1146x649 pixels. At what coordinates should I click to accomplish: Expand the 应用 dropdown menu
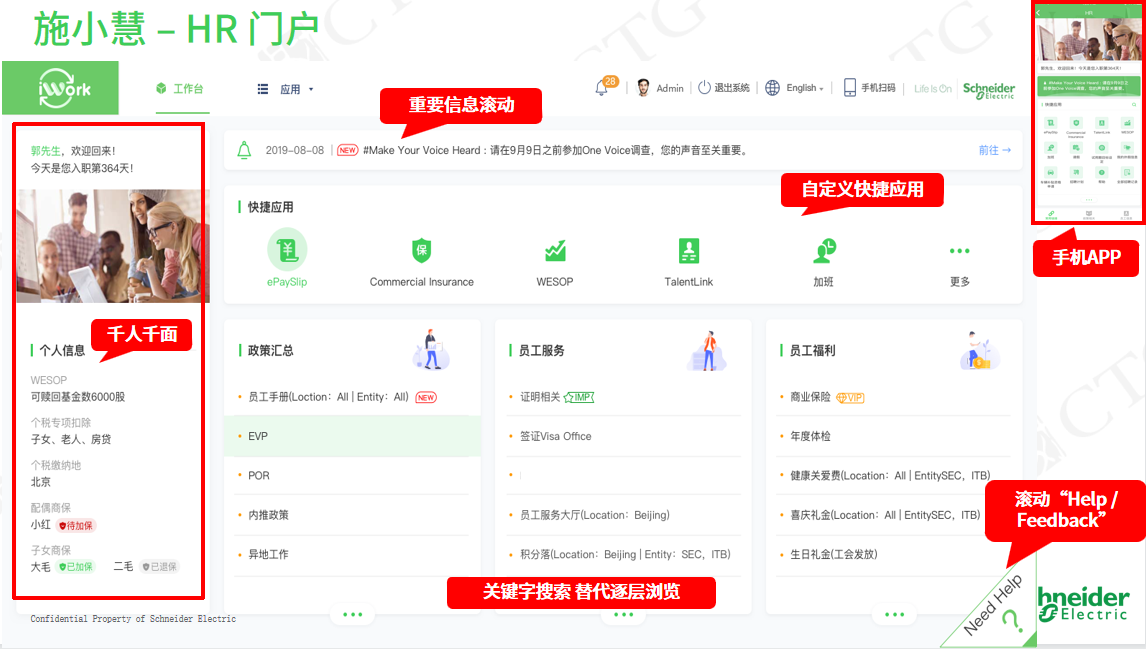click(286, 89)
